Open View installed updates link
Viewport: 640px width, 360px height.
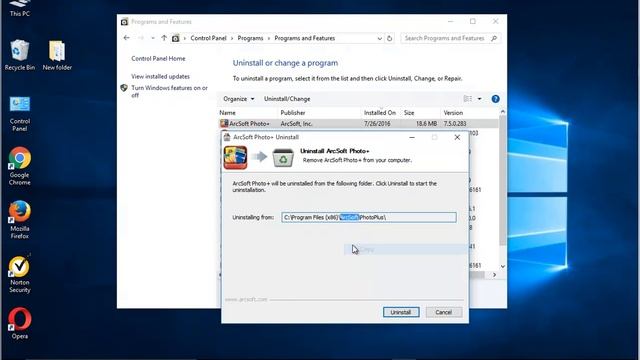(x=160, y=76)
